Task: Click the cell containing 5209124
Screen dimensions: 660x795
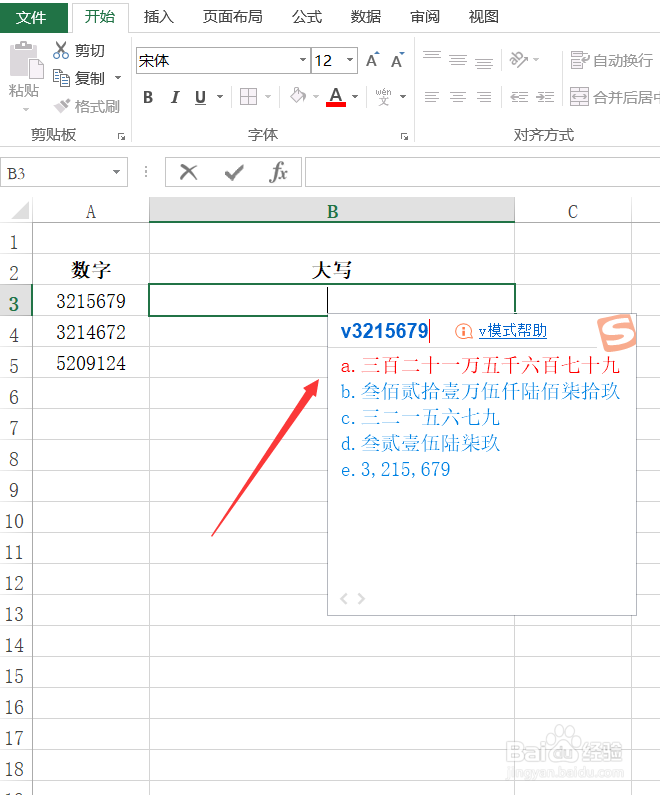Action: click(91, 363)
